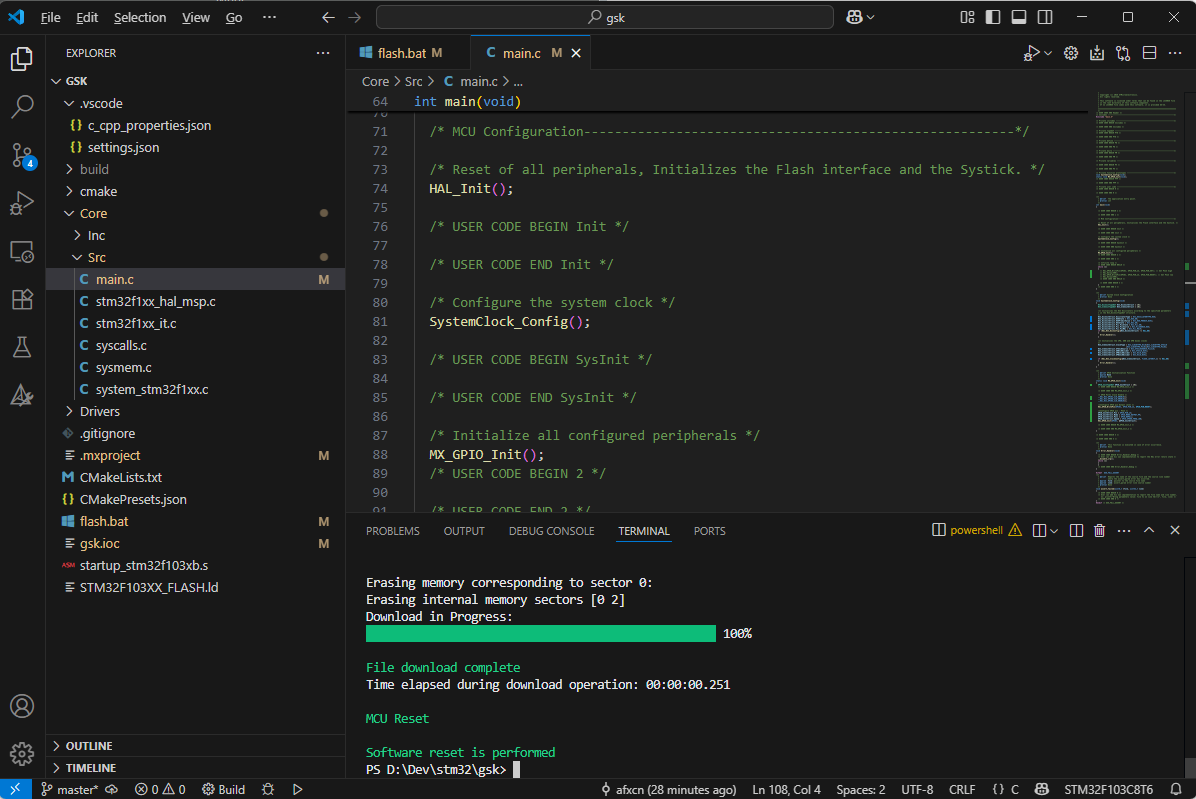1196x799 pixels.
Task: Open the Run and Debug view
Action: [x=22, y=204]
